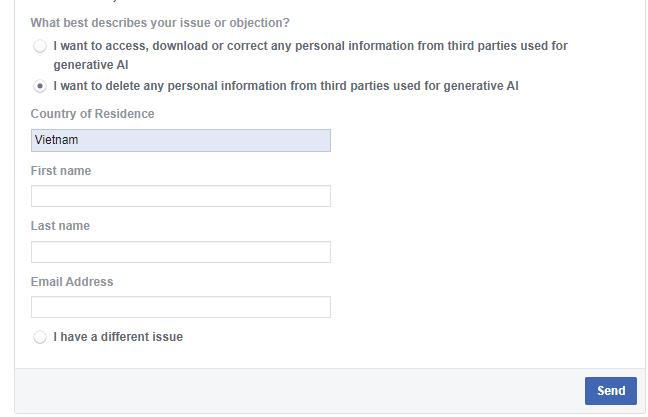
Task: Choose the 'I have a different issue' radio button
Action: pyautogui.click(x=40, y=337)
